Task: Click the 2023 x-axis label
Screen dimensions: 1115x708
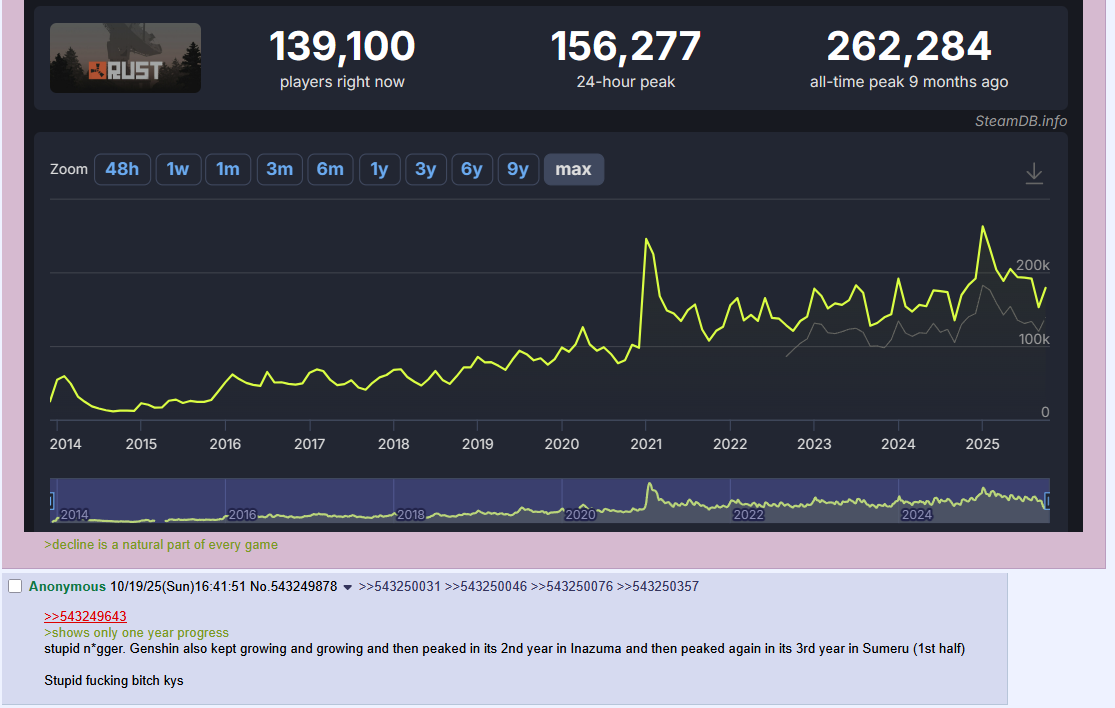Action: point(813,444)
